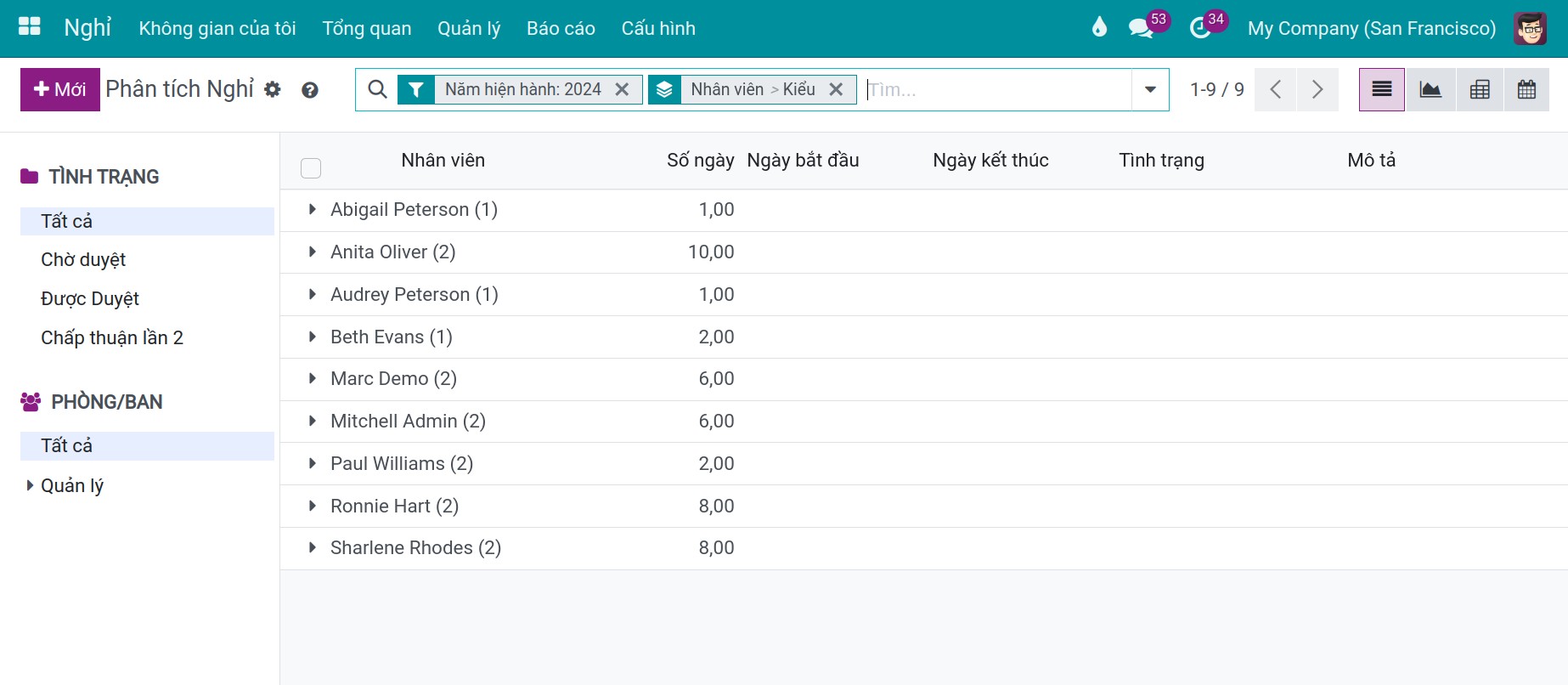Filter status by Chờ duyệt
Viewport: 1568px width, 685px height.
pyautogui.click(x=83, y=259)
